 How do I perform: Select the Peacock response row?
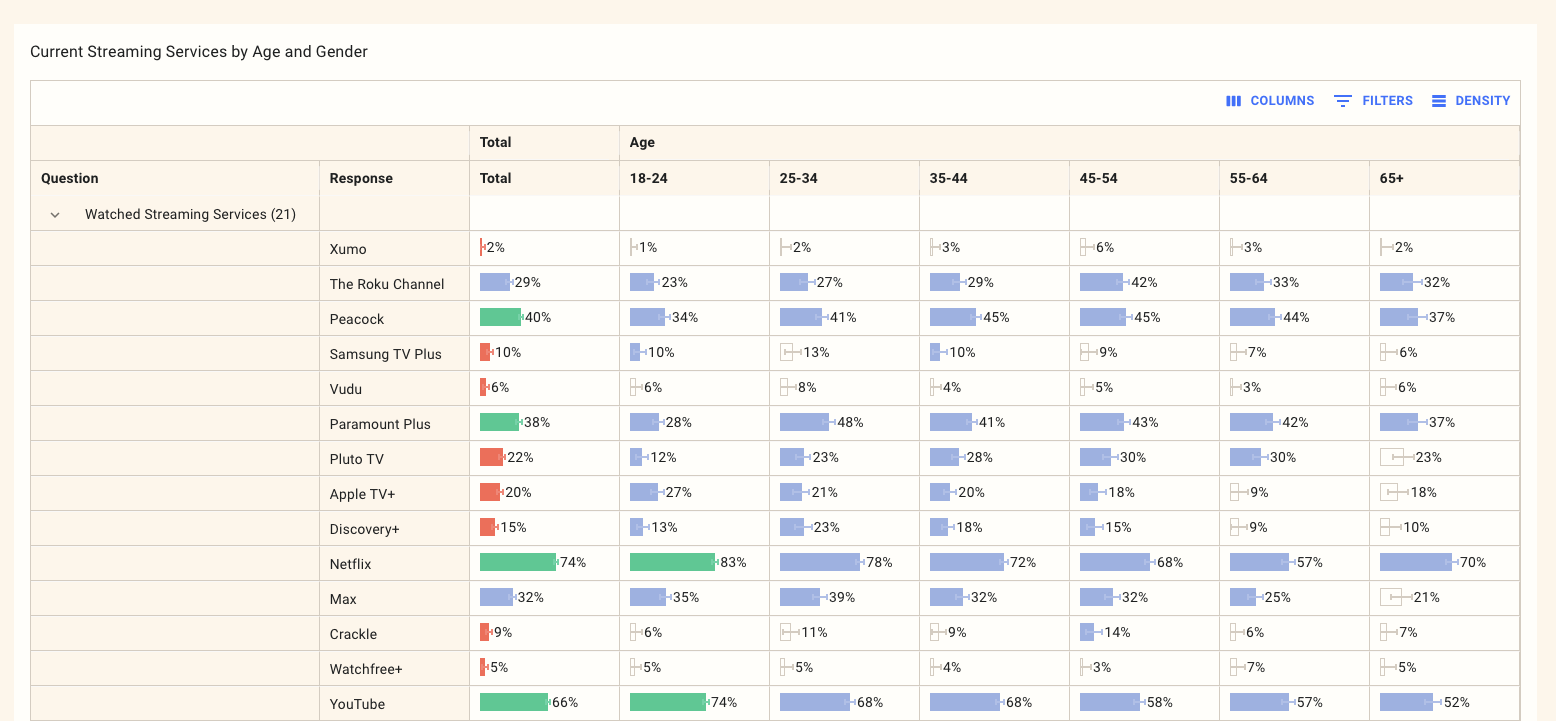pos(357,319)
